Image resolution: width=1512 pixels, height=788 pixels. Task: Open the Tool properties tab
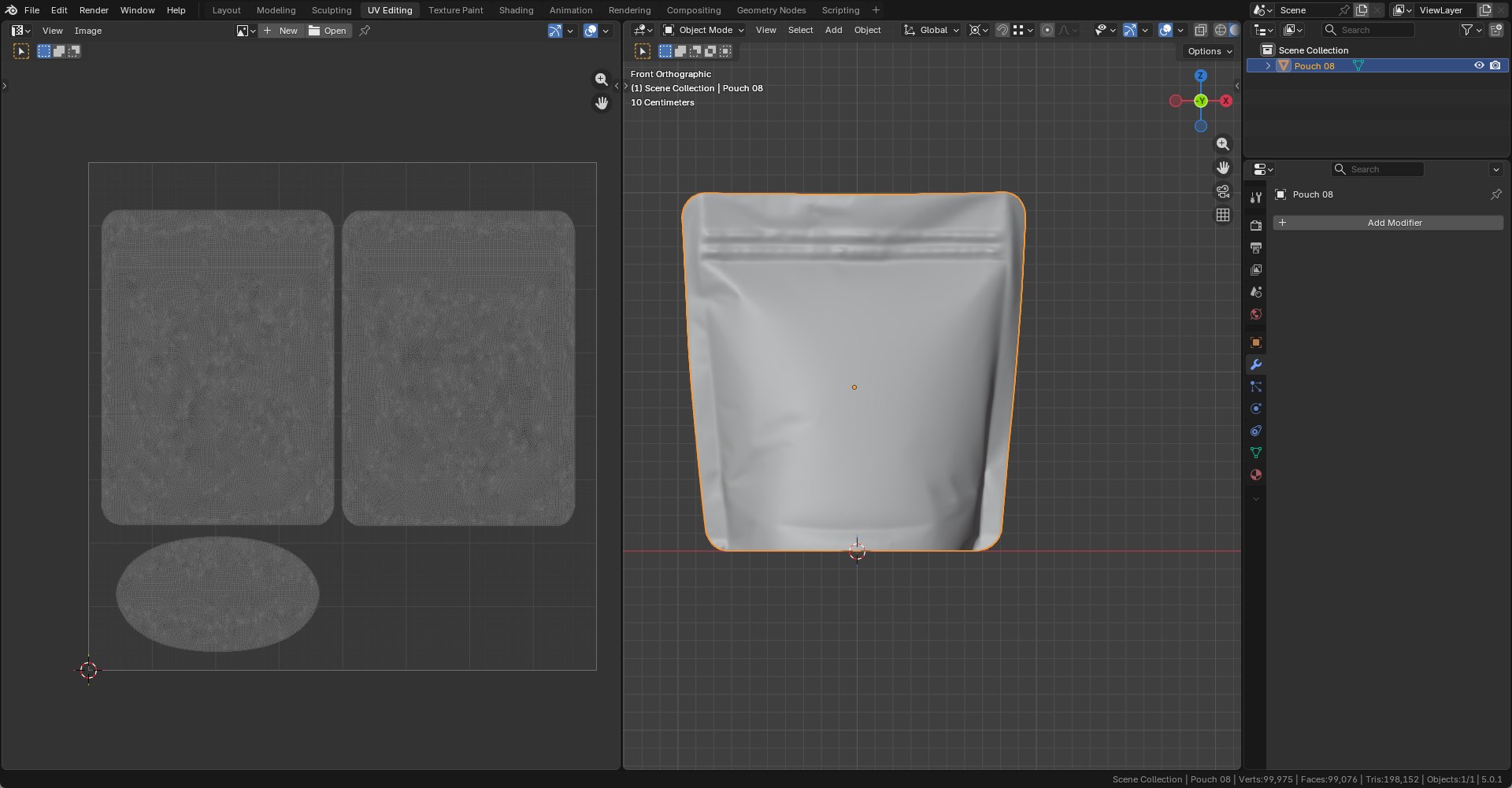[1256, 197]
